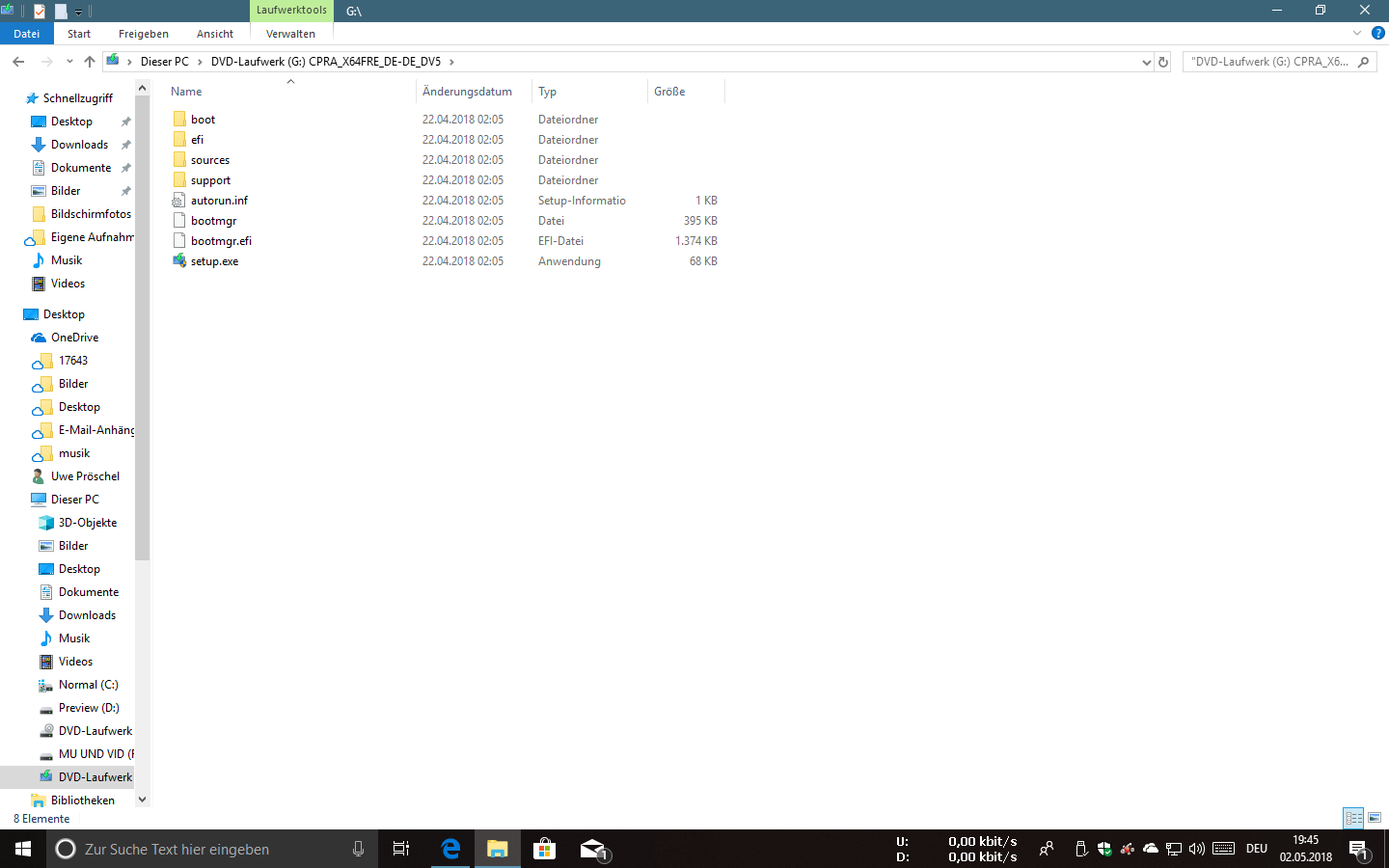Select 3D-Objekte under Dieser PC
This screenshot has width=1389, height=868.
tap(87, 523)
